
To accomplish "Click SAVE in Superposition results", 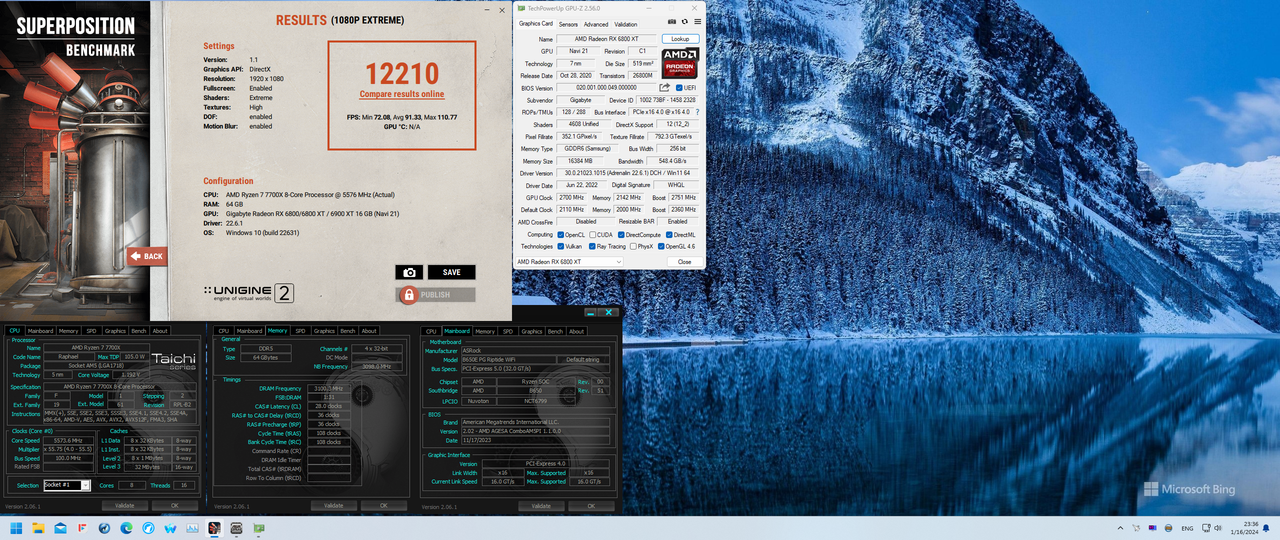I will 452,272.
